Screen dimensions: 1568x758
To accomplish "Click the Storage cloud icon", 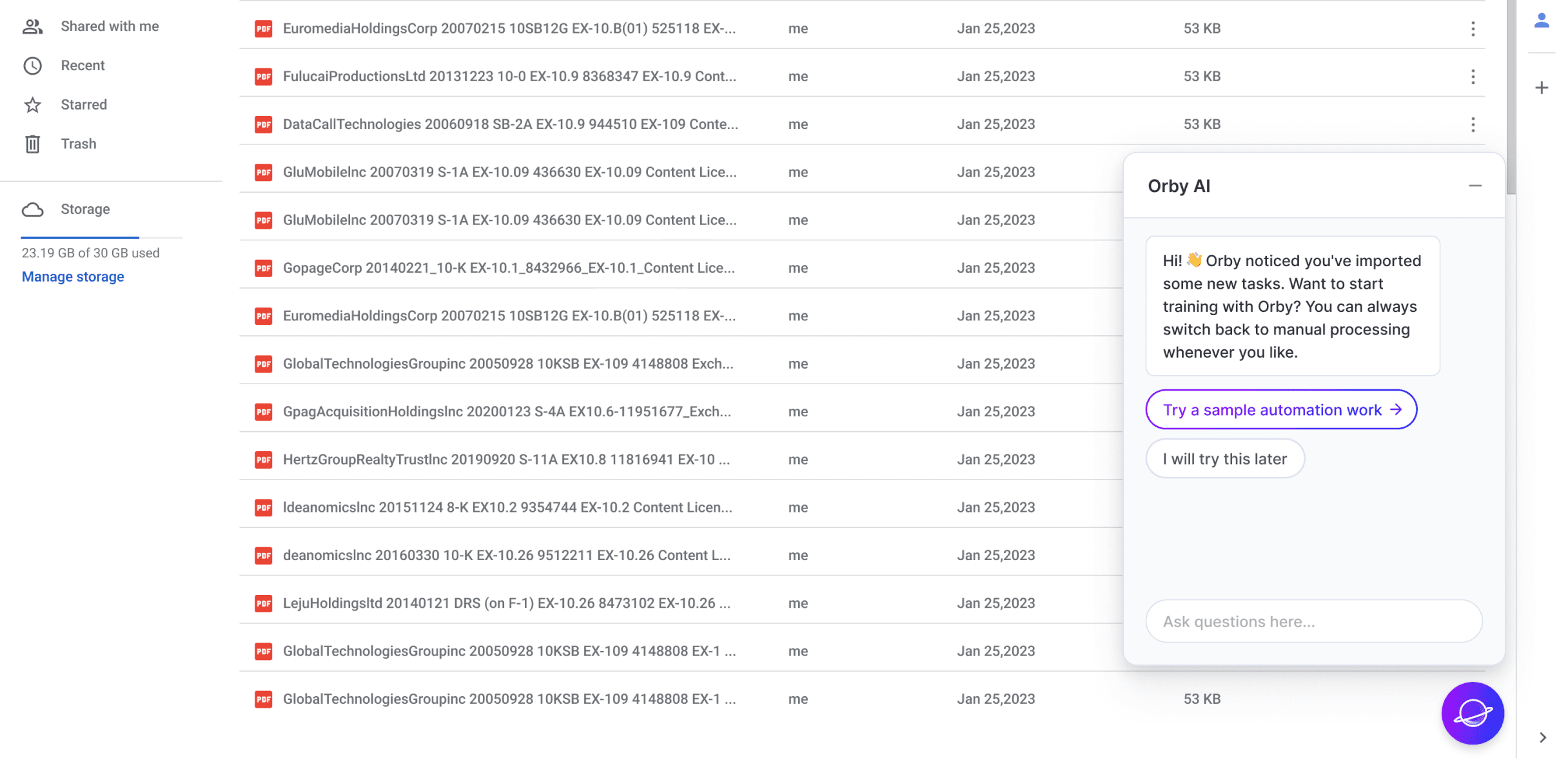I will 32,209.
